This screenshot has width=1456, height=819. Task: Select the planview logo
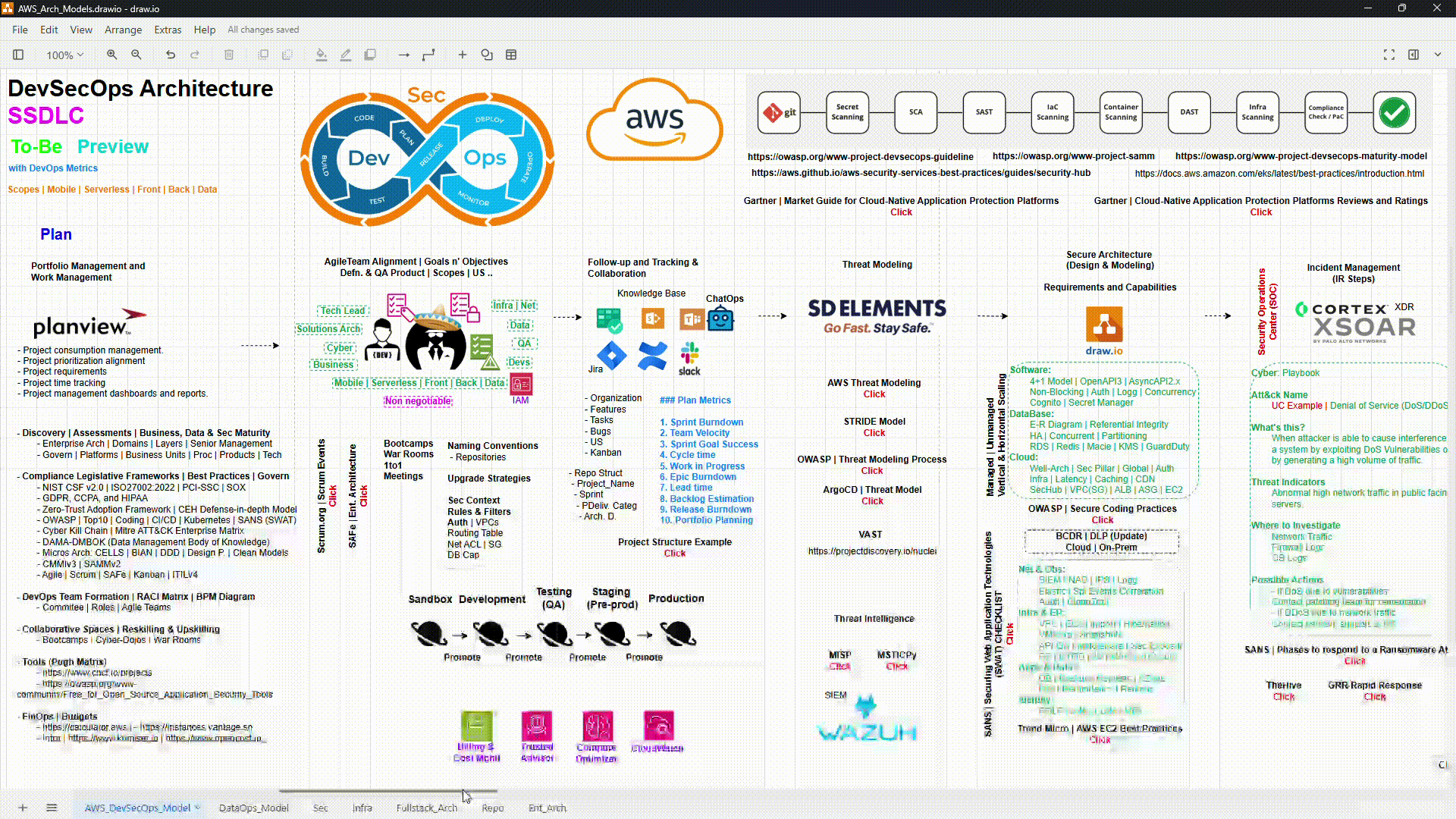[x=89, y=323]
